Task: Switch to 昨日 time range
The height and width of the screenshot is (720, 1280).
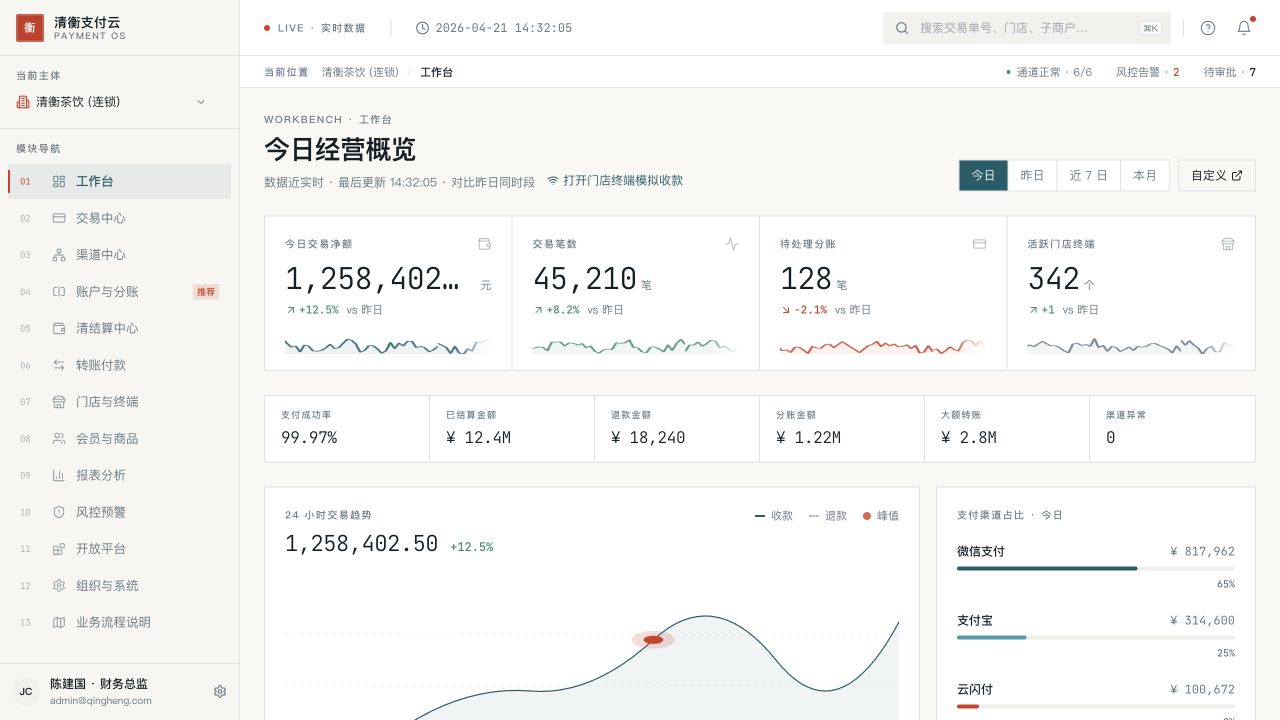Action: [1032, 175]
